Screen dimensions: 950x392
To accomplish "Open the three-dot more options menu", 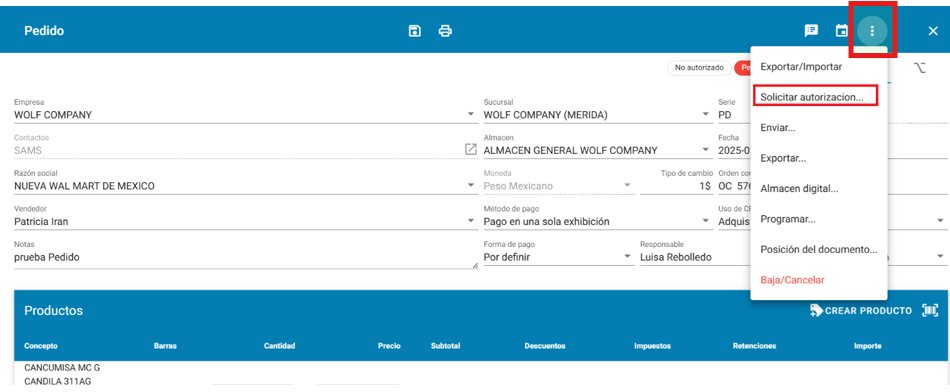I will pyautogui.click(x=872, y=31).
